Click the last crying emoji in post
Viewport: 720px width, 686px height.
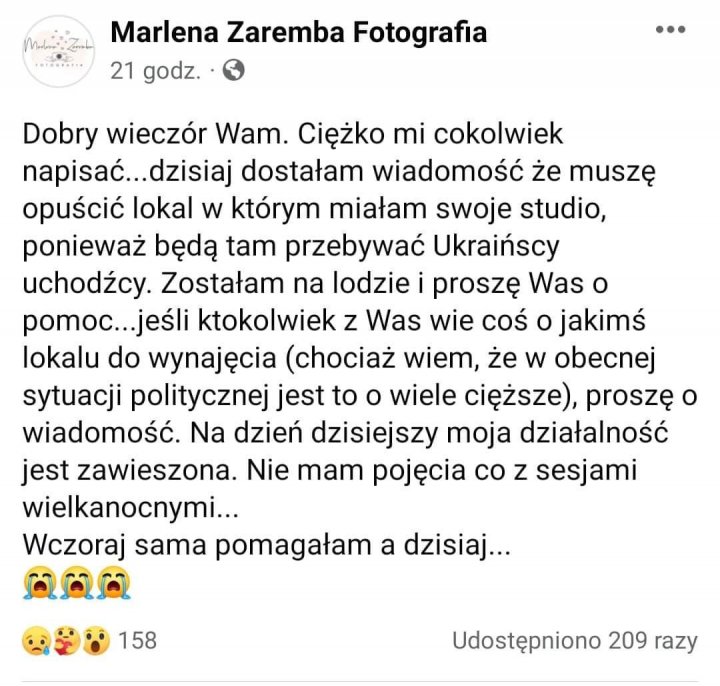(114, 582)
